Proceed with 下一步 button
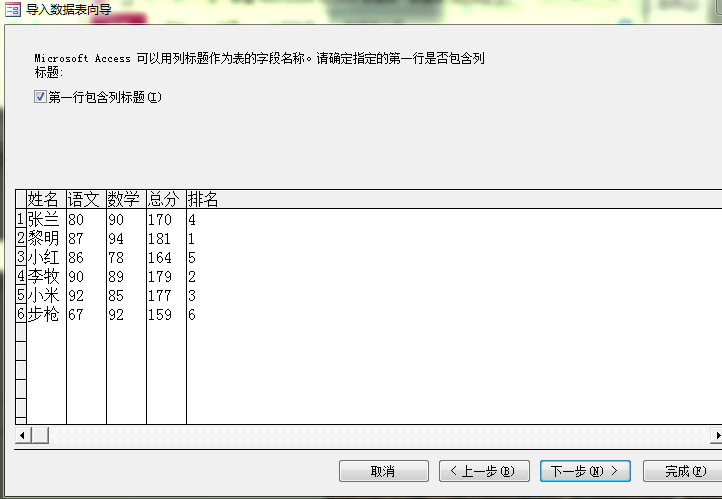Screen dimensions: 722x499 (585, 471)
